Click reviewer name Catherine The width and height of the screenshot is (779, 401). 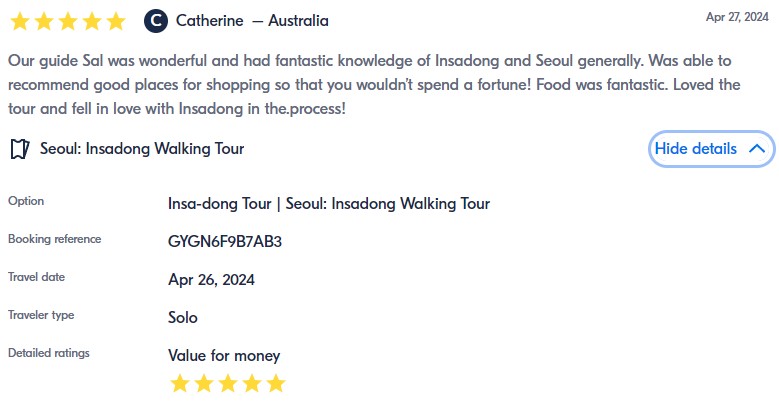coord(209,21)
